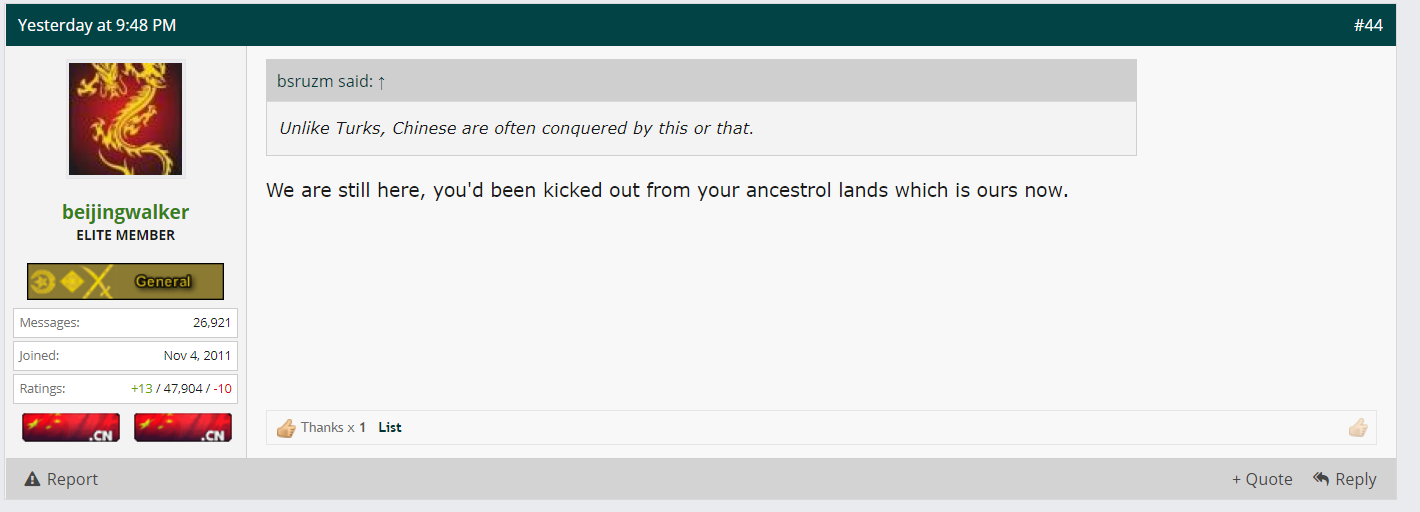Click the Report warning triangle icon
Screen dimensions: 1420x512
[x=33, y=479]
